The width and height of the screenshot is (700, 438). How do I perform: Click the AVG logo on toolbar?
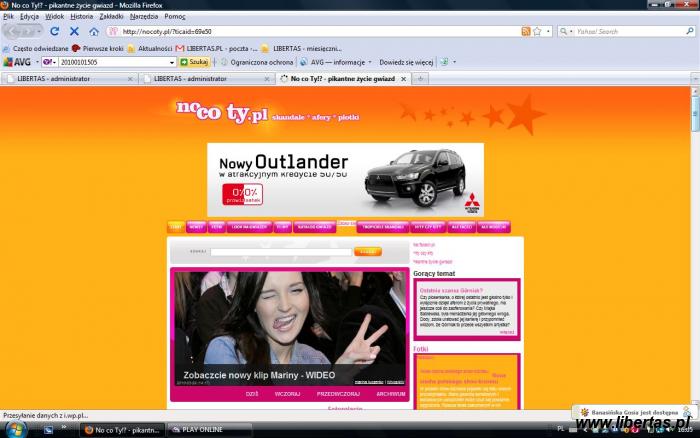[x=17, y=62]
